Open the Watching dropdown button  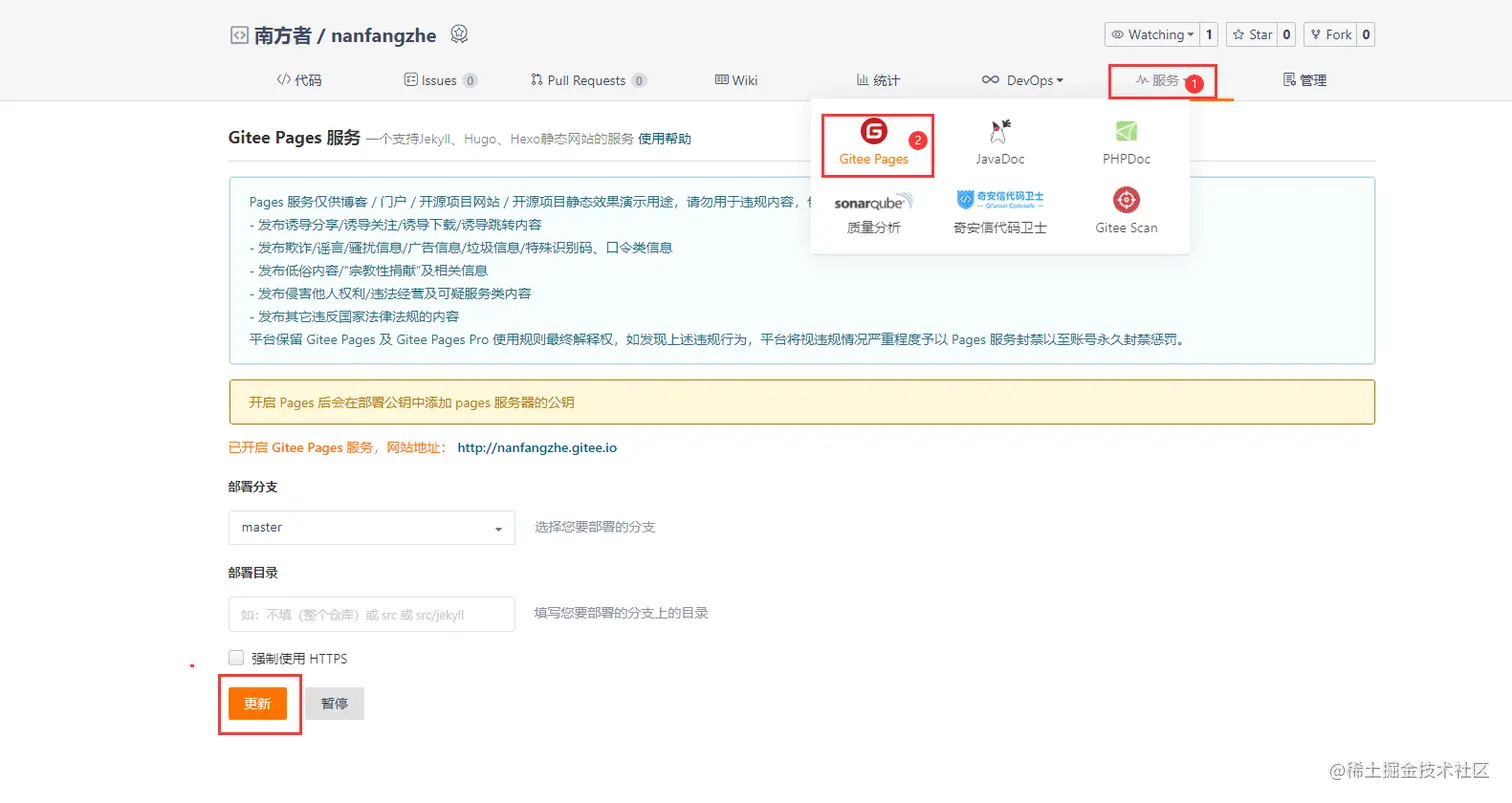coord(1151,35)
